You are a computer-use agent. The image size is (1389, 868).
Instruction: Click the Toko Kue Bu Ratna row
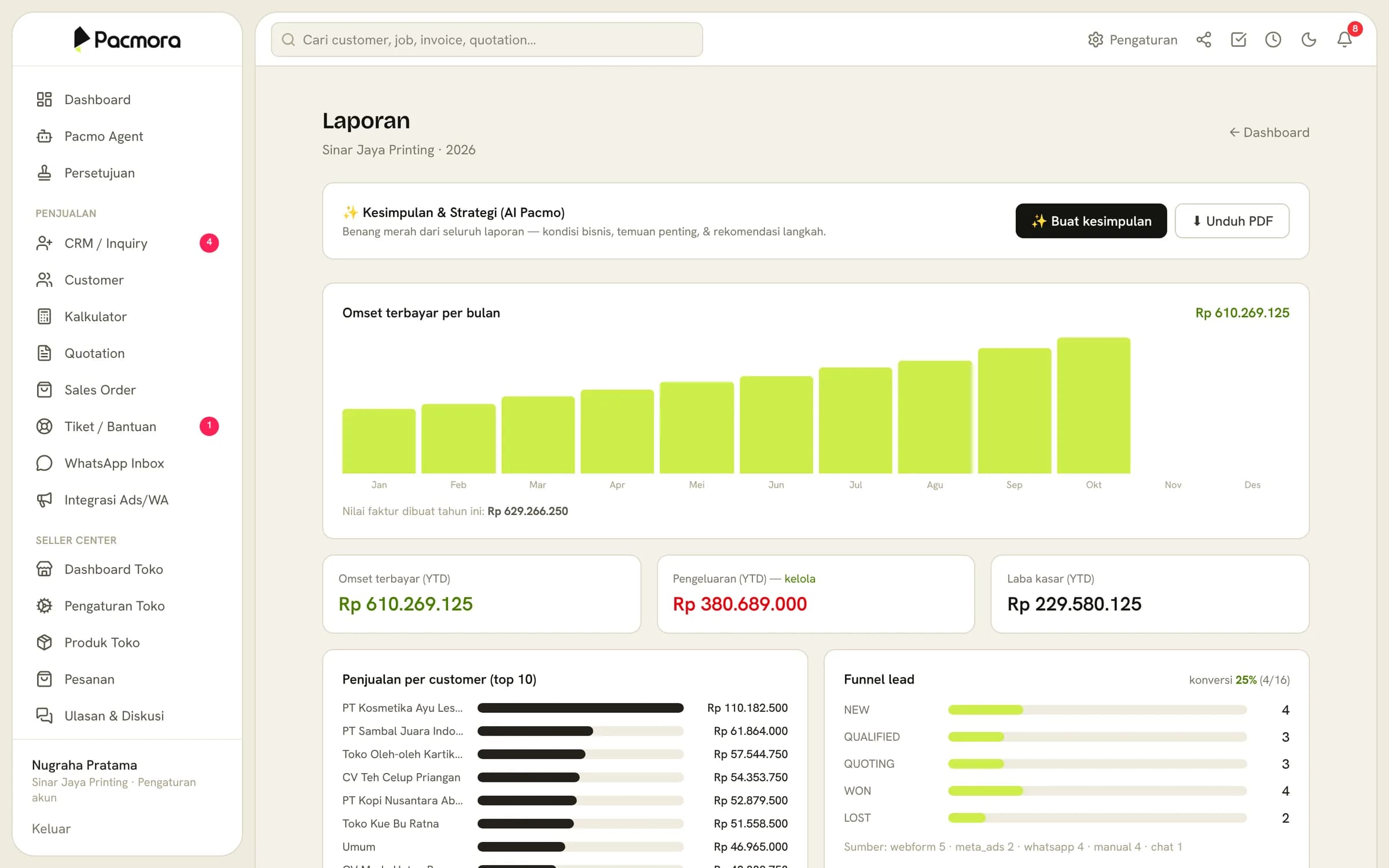pyautogui.click(x=565, y=823)
